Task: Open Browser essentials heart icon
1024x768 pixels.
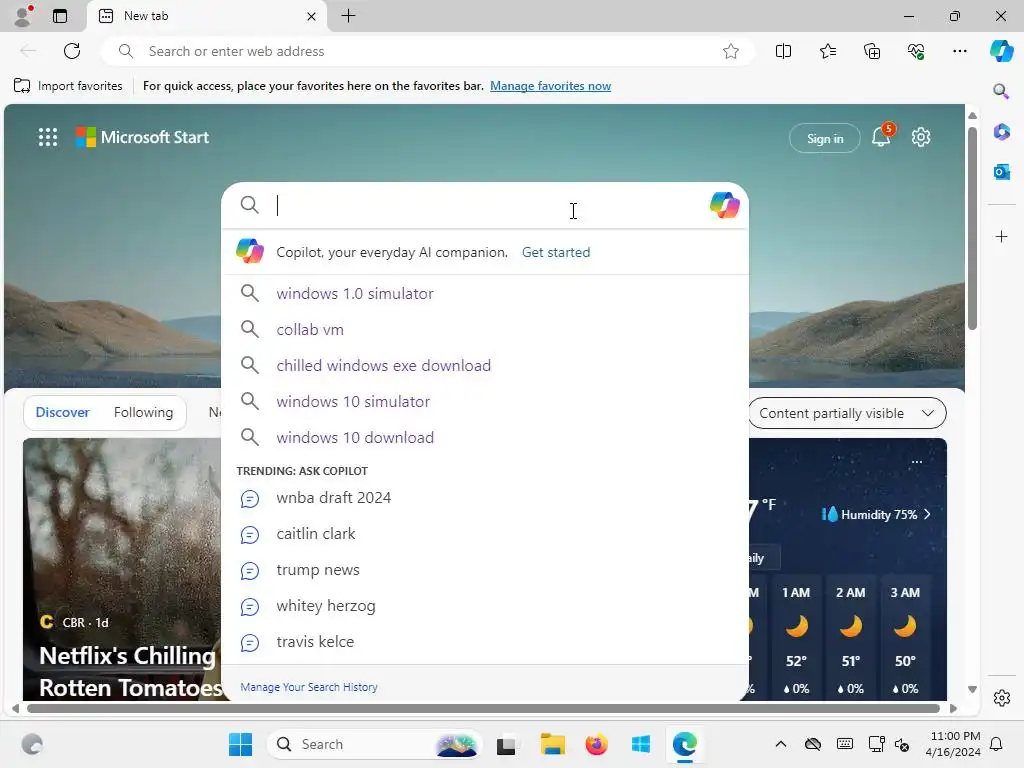Action: (x=916, y=51)
